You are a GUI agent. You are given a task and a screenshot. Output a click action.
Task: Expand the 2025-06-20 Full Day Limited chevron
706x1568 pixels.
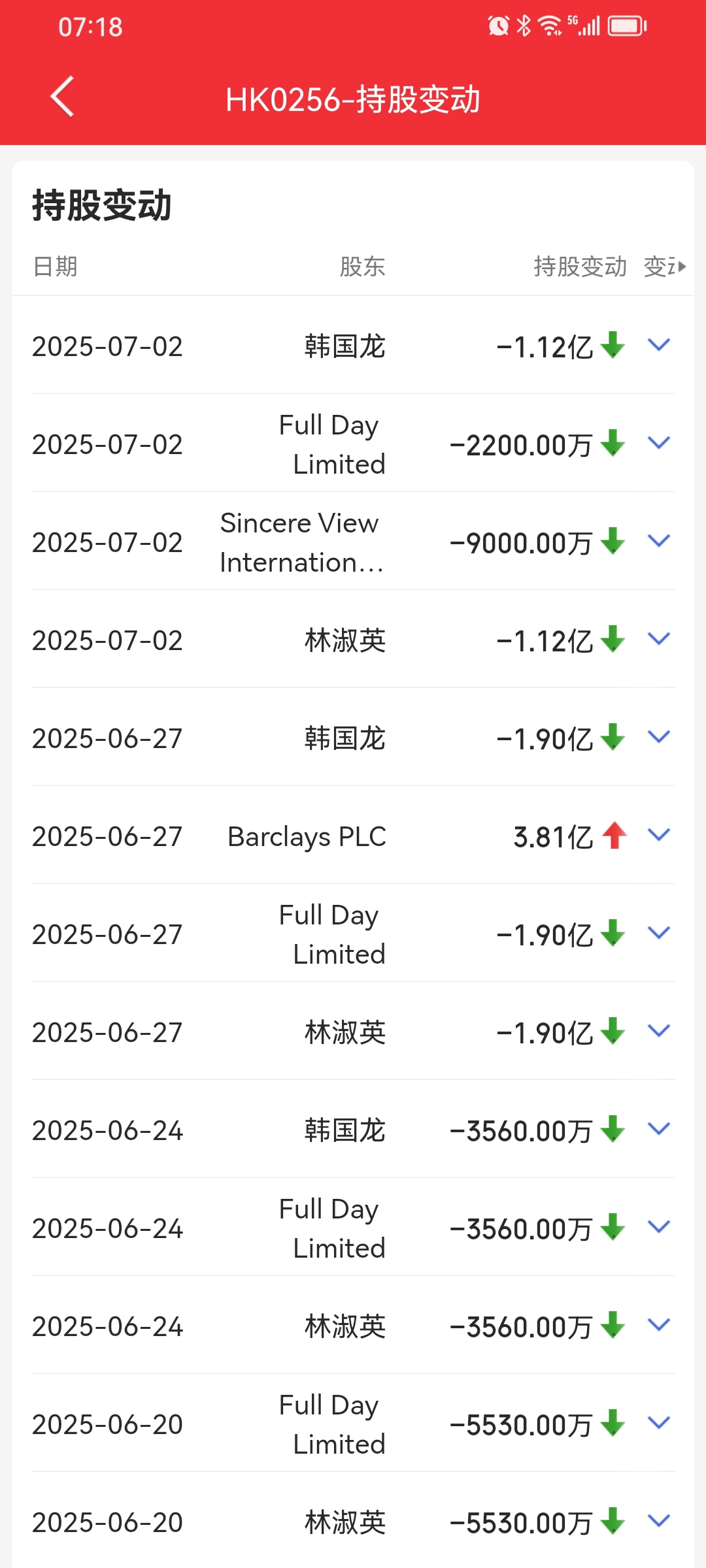pos(659,1422)
